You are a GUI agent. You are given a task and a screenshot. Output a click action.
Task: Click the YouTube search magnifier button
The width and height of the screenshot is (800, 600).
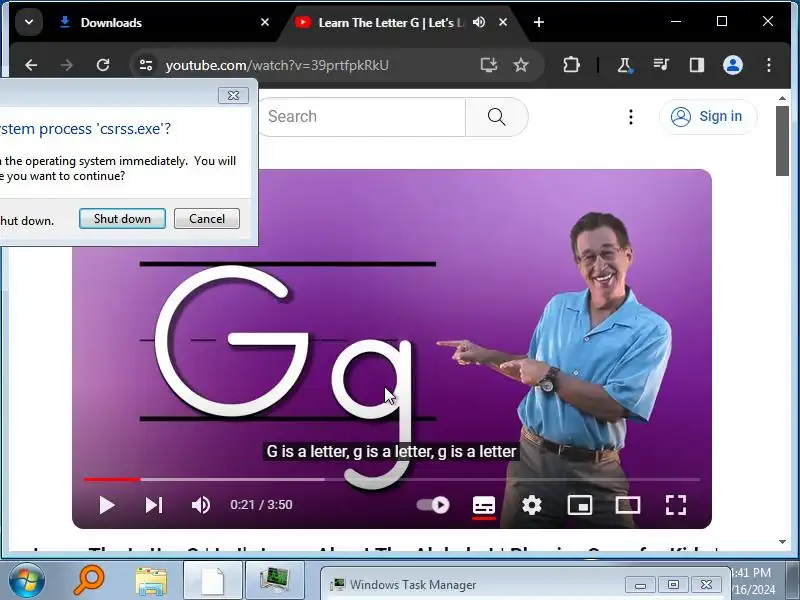(496, 117)
